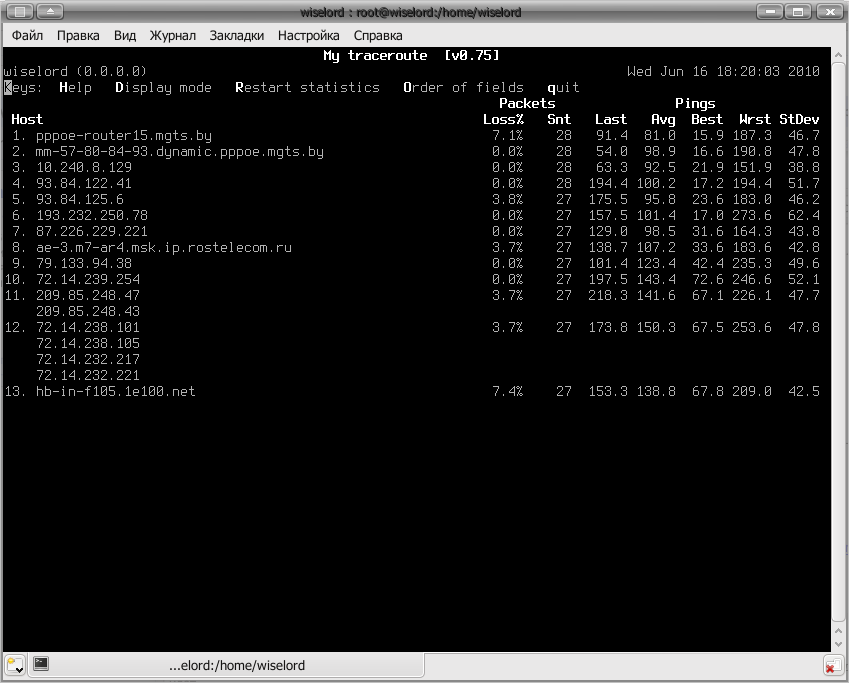
Task: Select the ...elord:/home/wiselord tab
Action: click(225, 665)
